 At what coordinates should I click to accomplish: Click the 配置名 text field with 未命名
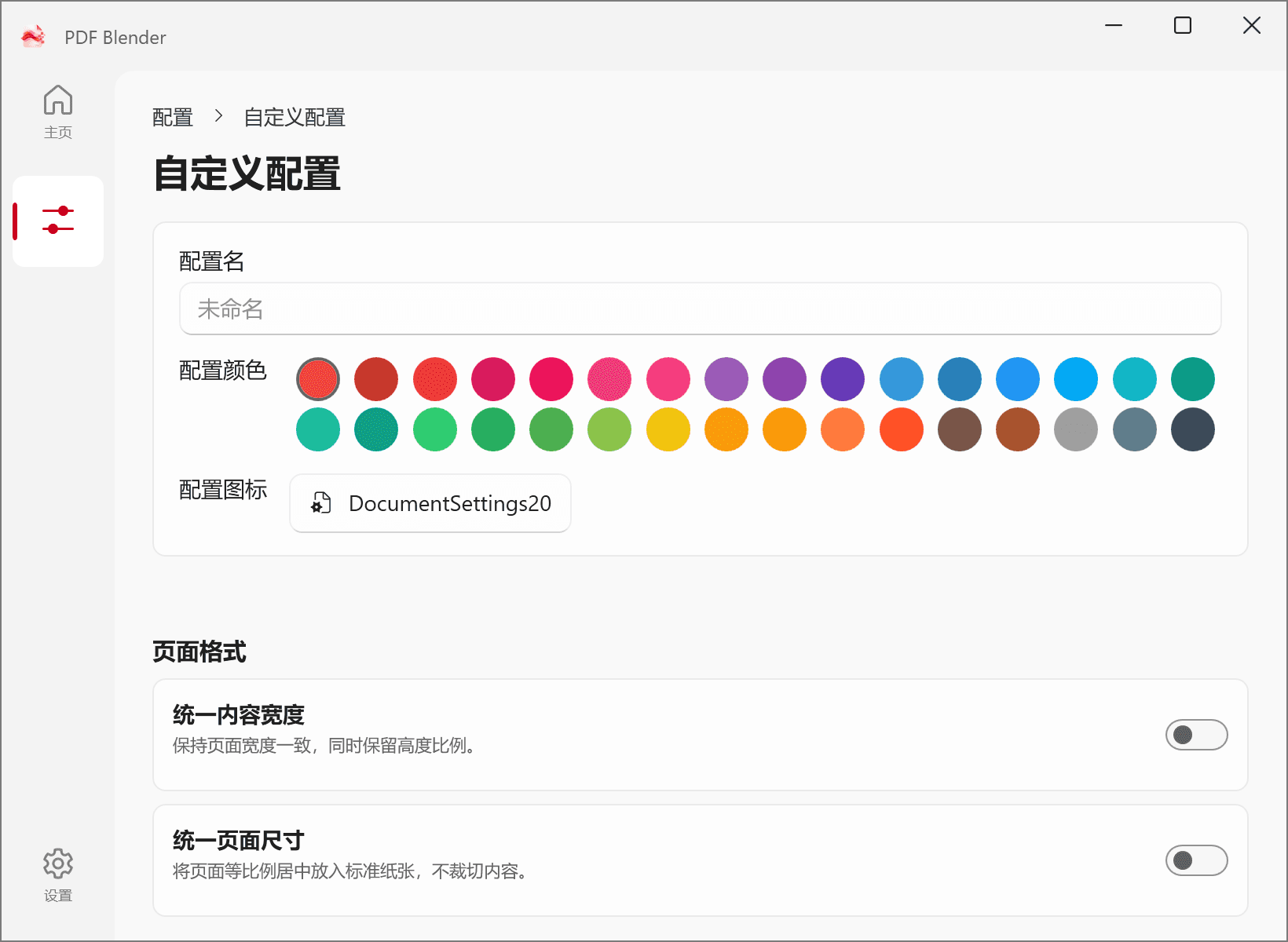[x=701, y=309]
